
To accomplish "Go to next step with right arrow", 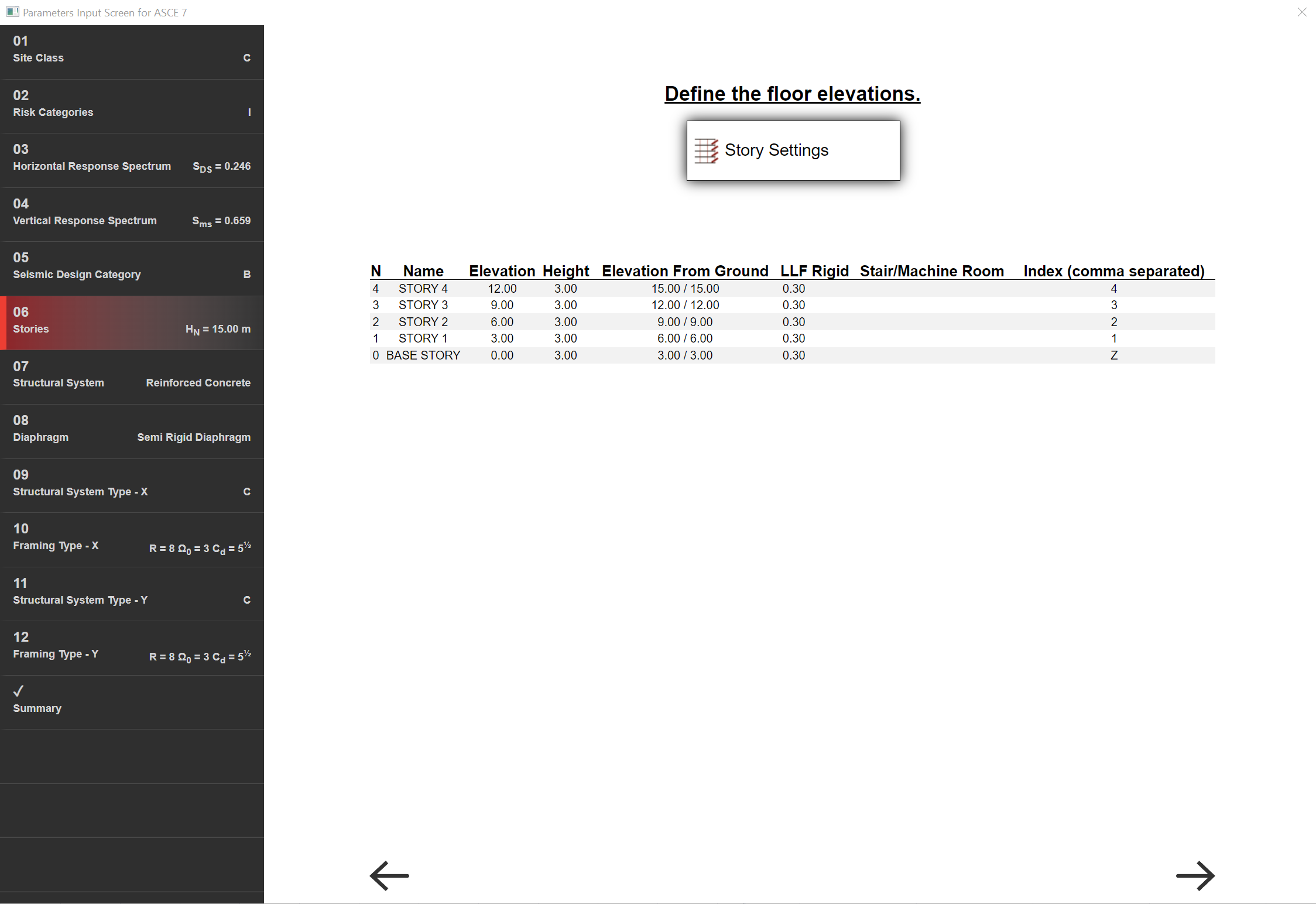I will pyautogui.click(x=1195, y=876).
